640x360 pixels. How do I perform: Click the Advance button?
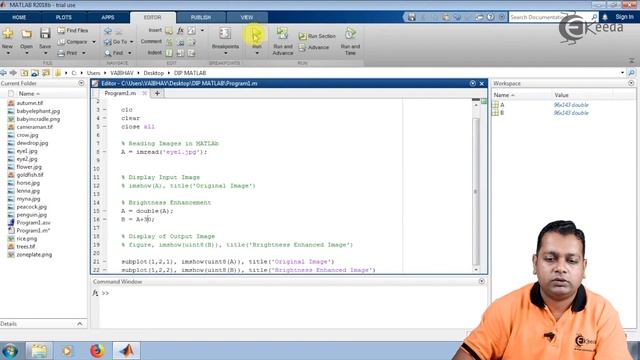click(x=313, y=47)
